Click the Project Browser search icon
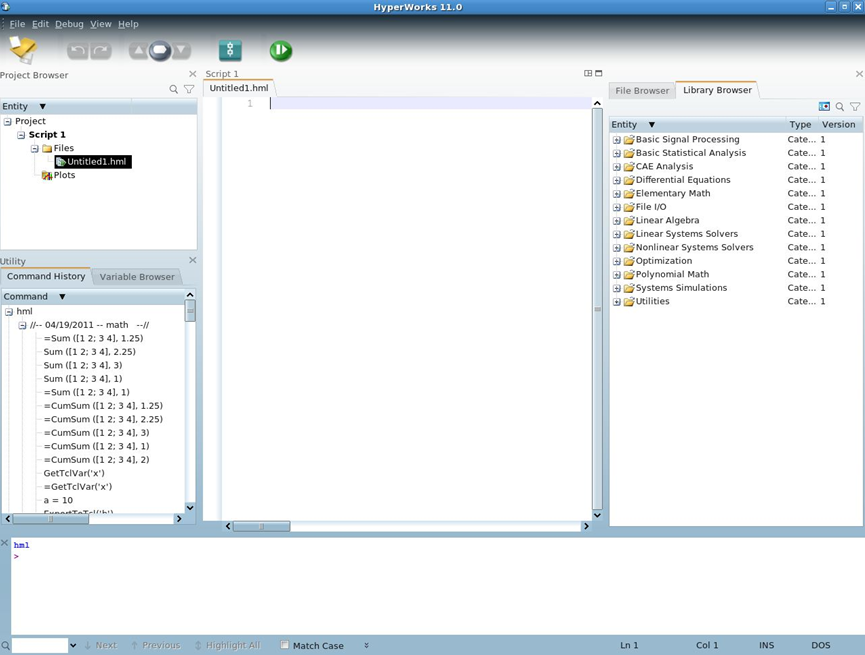 click(174, 89)
